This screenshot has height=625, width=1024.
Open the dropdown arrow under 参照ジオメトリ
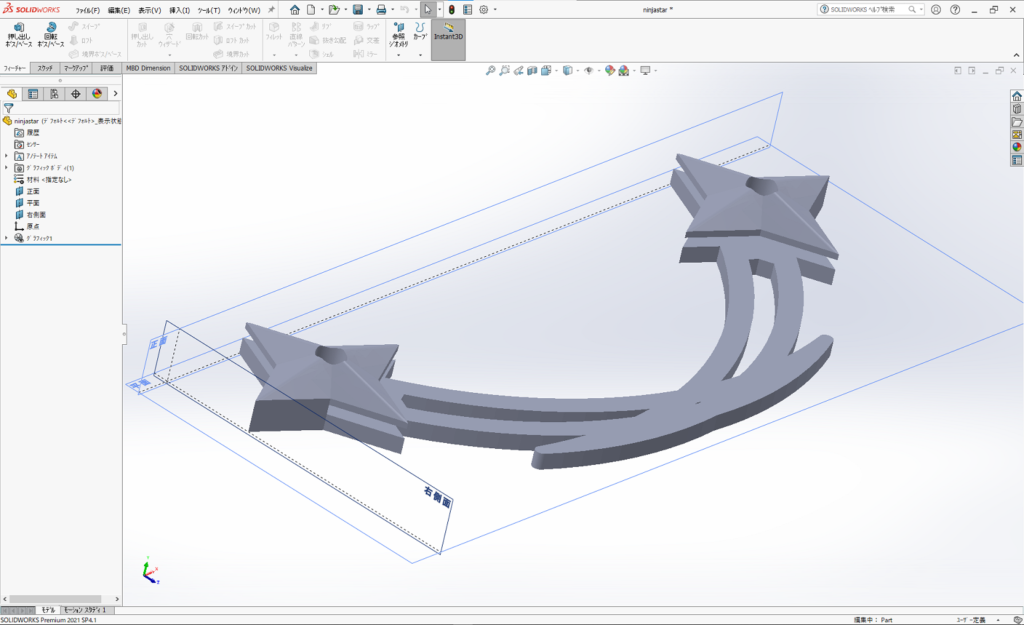(x=398, y=56)
